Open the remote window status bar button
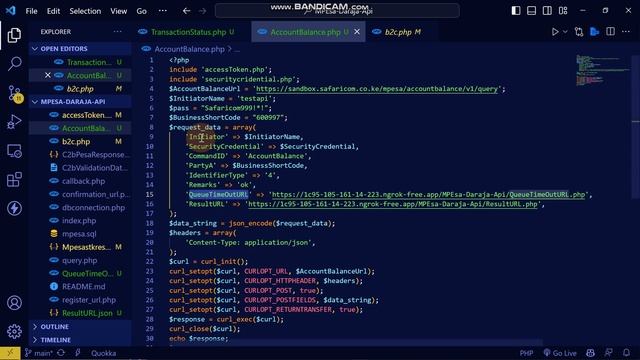This screenshot has height=360, width=640. (x=10, y=353)
